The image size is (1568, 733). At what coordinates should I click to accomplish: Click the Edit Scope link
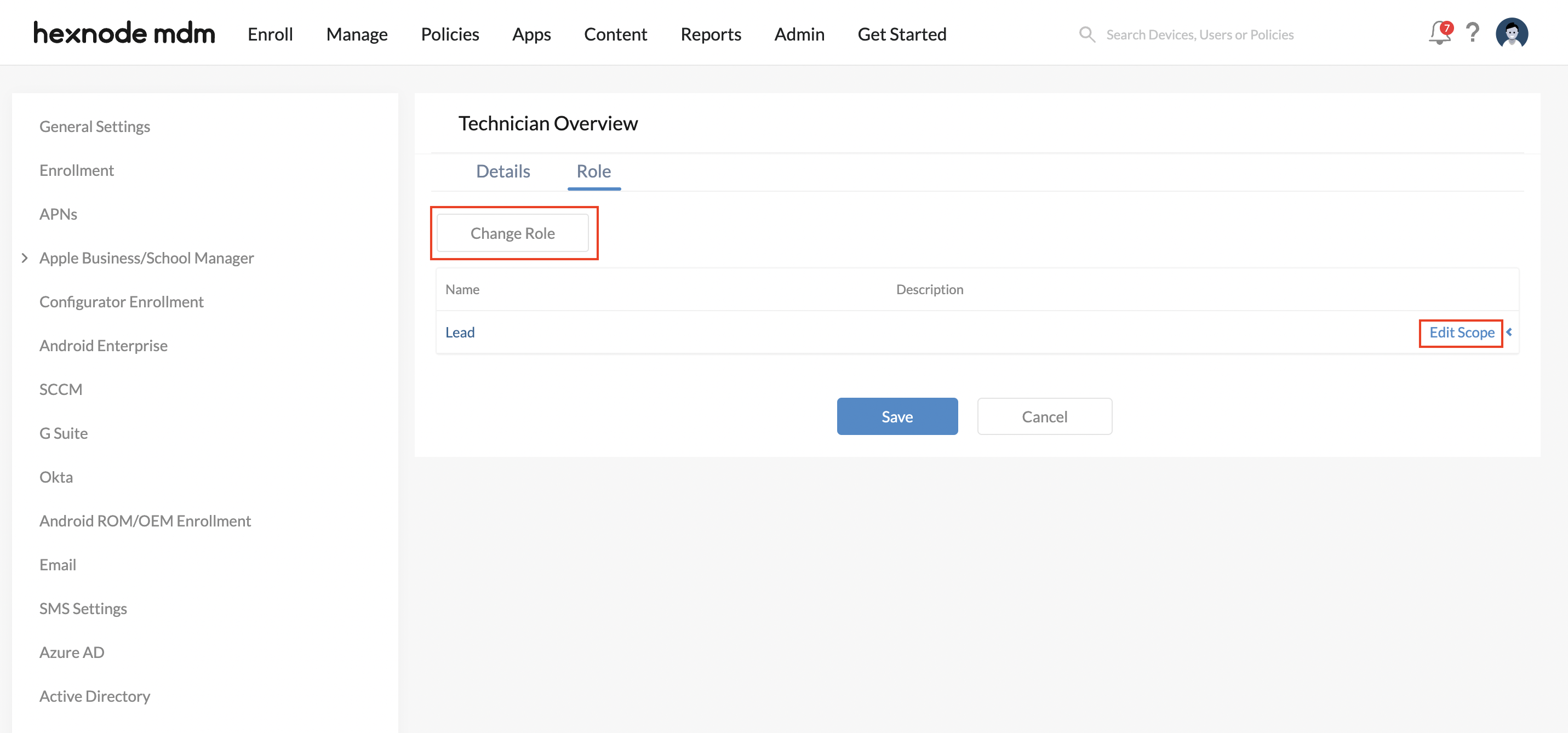tap(1462, 333)
